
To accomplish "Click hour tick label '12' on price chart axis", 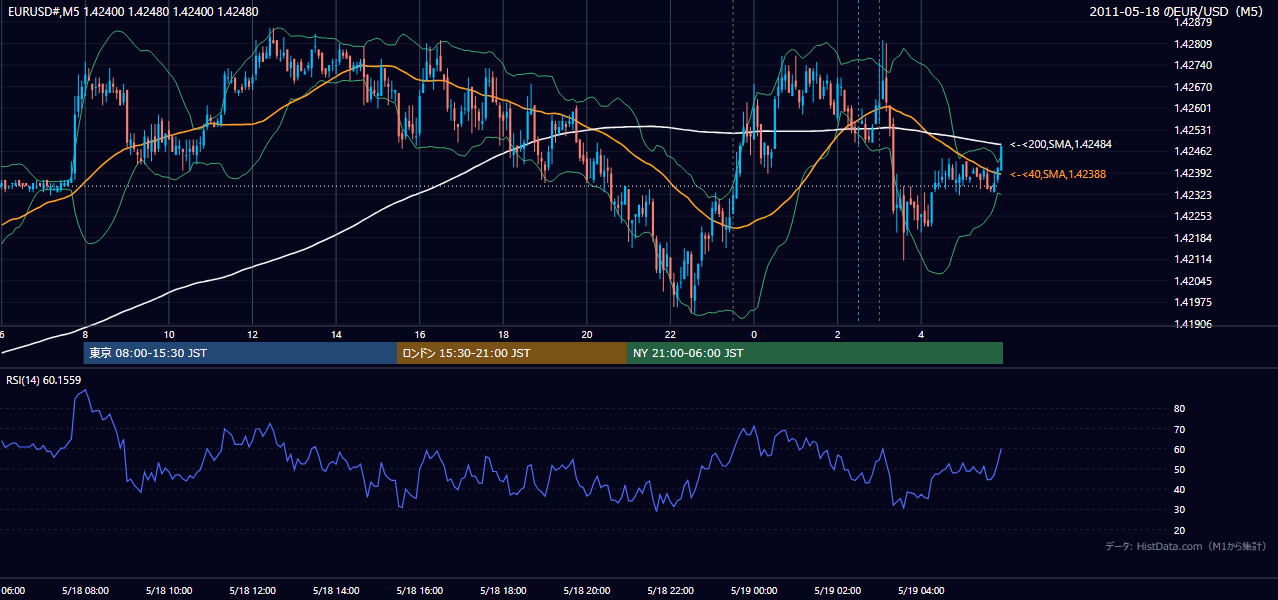I will tap(253, 335).
